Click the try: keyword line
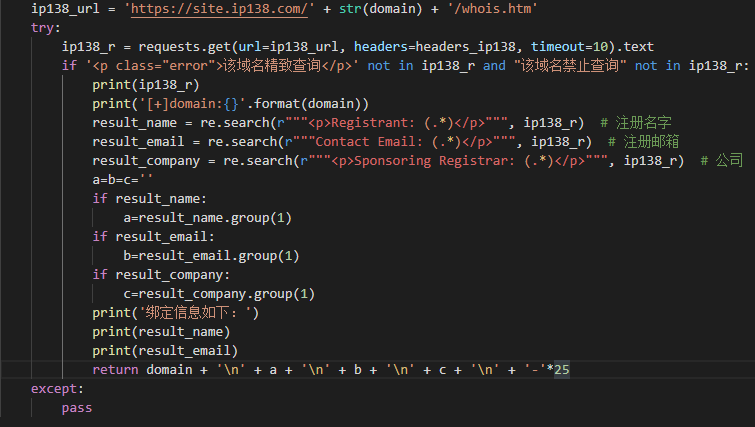 click(46, 28)
